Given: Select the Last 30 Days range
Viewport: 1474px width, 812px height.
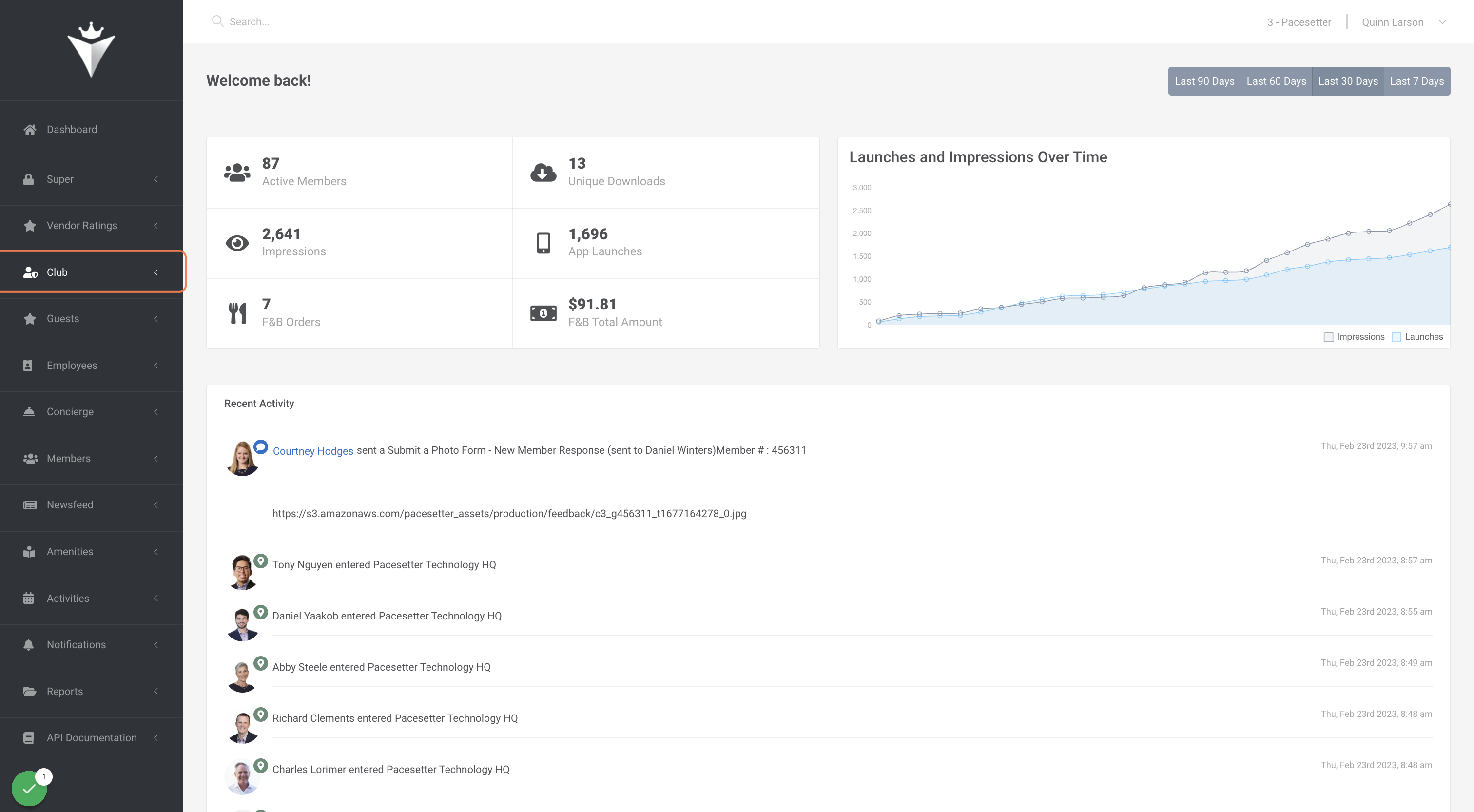Looking at the screenshot, I should coord(1348,81).
